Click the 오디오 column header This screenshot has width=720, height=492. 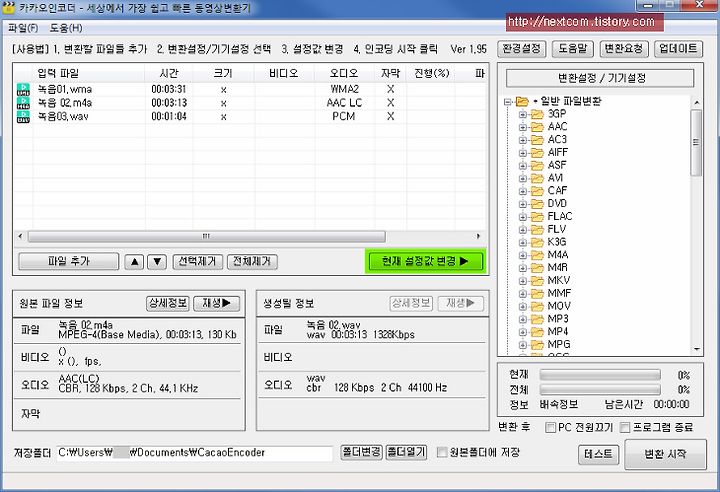click(x=344, y=74)
